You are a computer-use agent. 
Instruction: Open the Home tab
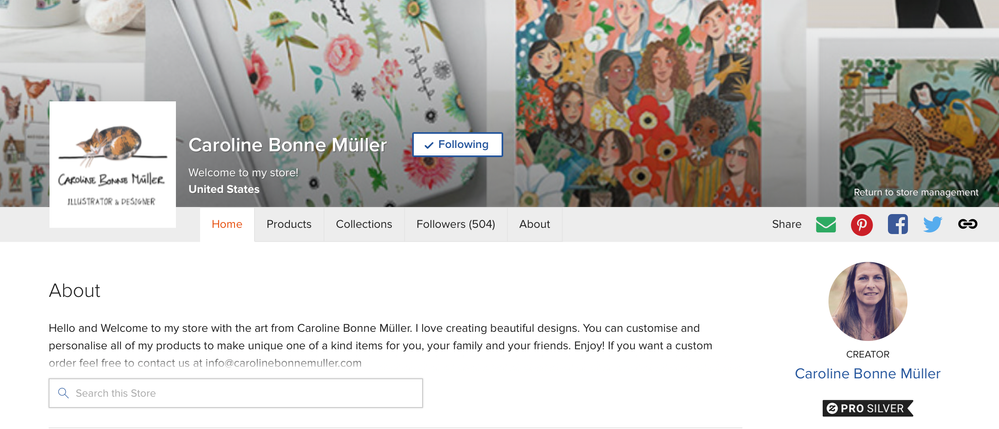[227, 224]
